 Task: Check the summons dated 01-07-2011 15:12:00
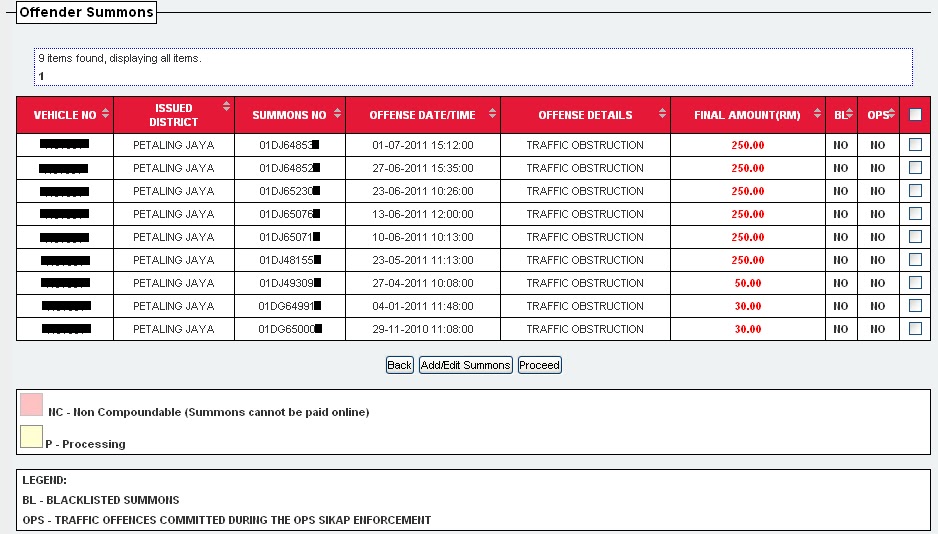[915, 144]
